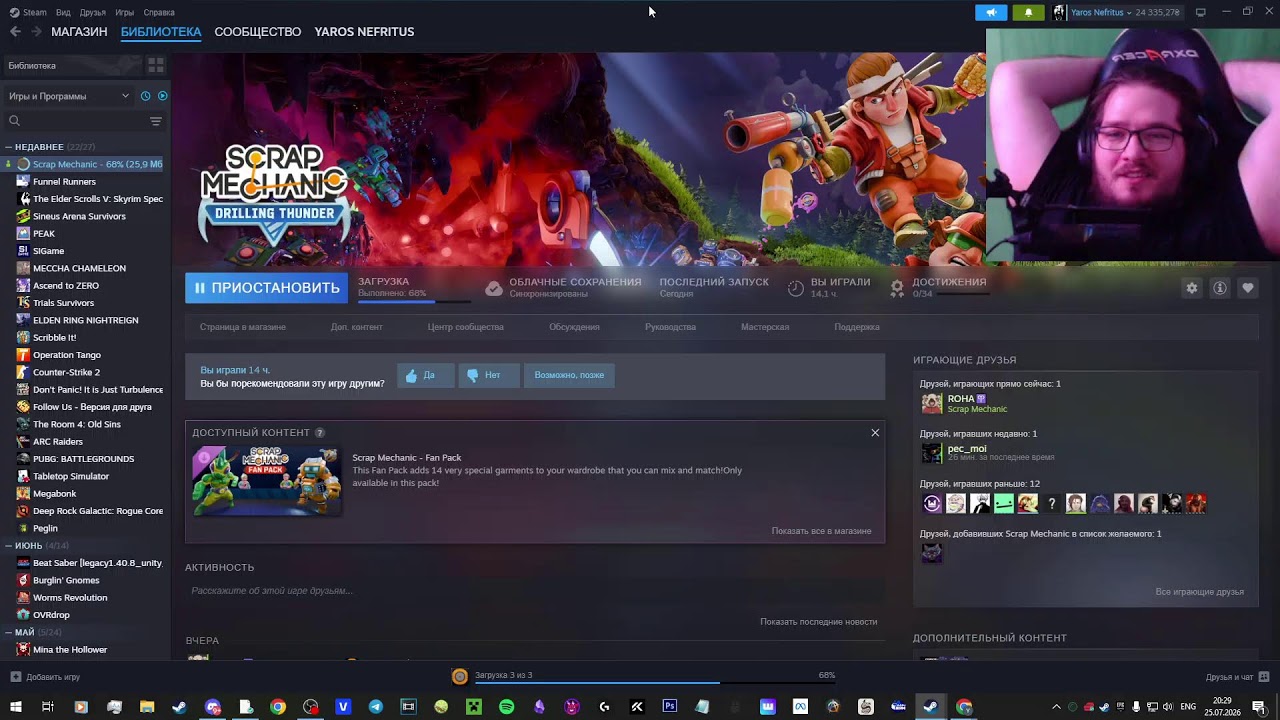Open game info icon

coord(1220,288)
